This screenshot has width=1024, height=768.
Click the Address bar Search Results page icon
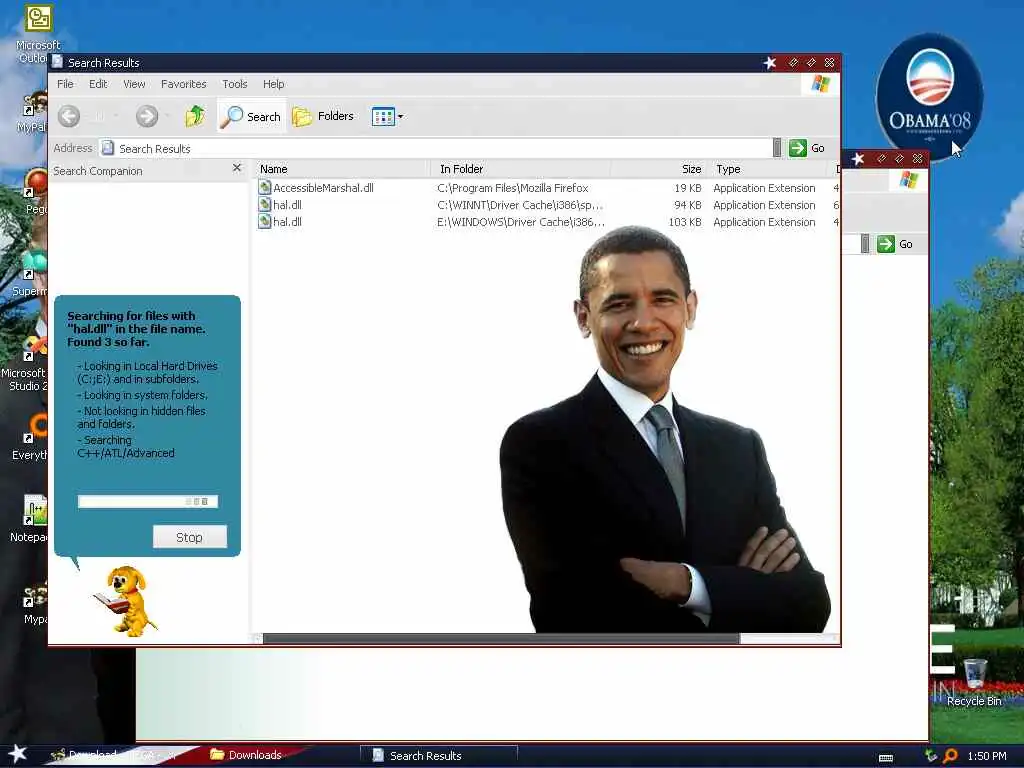pyautogui.click(x=108, y=148)
